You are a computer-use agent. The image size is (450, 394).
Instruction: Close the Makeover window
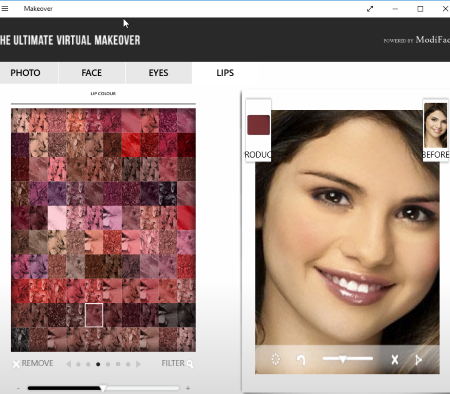[x=445, y=9]
